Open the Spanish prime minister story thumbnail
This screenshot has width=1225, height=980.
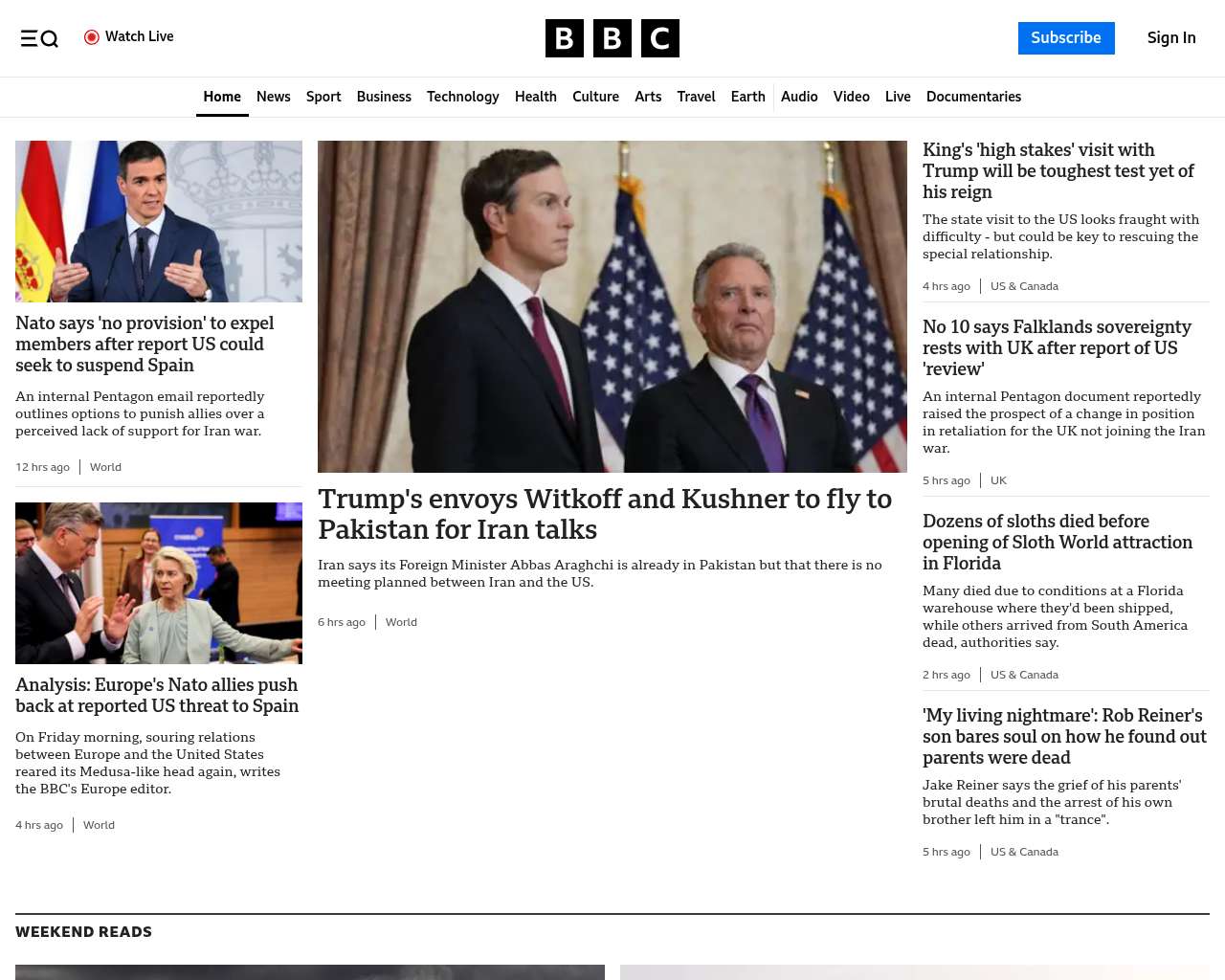tap(159, 221)
